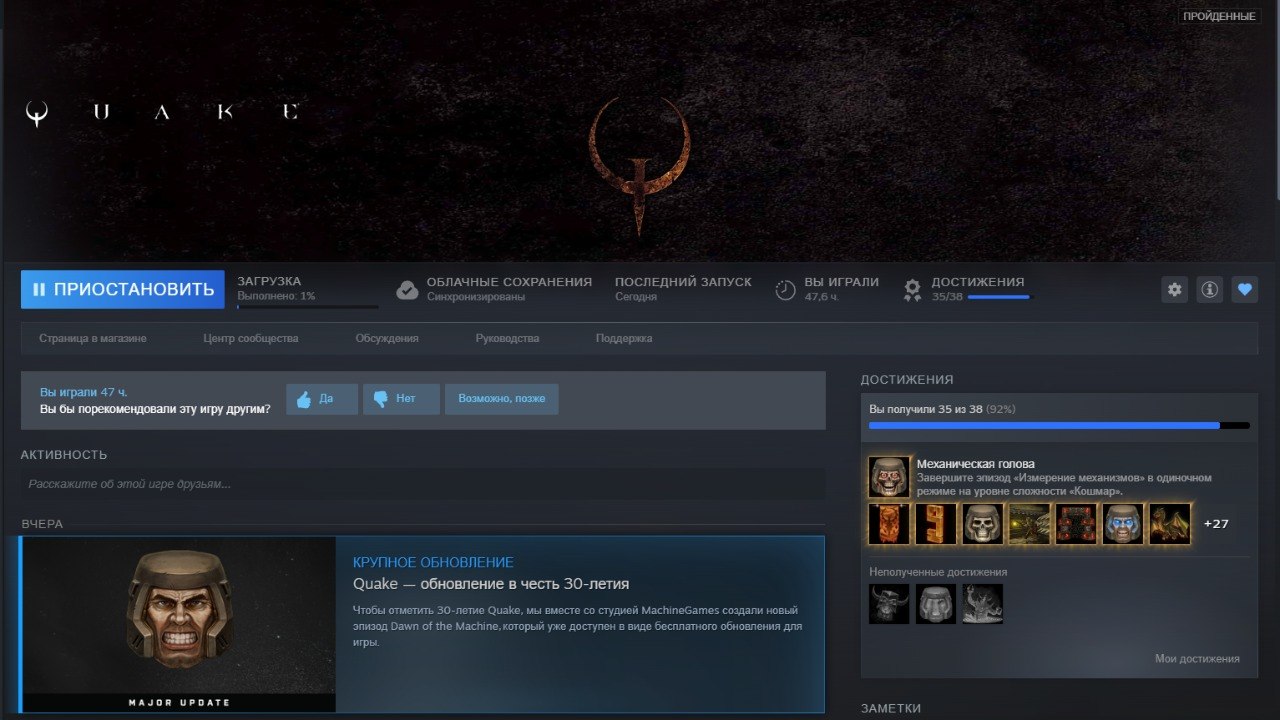Open the game info icon
Viewport: 1280px width, 720px height.
[x=1210, y=289]
